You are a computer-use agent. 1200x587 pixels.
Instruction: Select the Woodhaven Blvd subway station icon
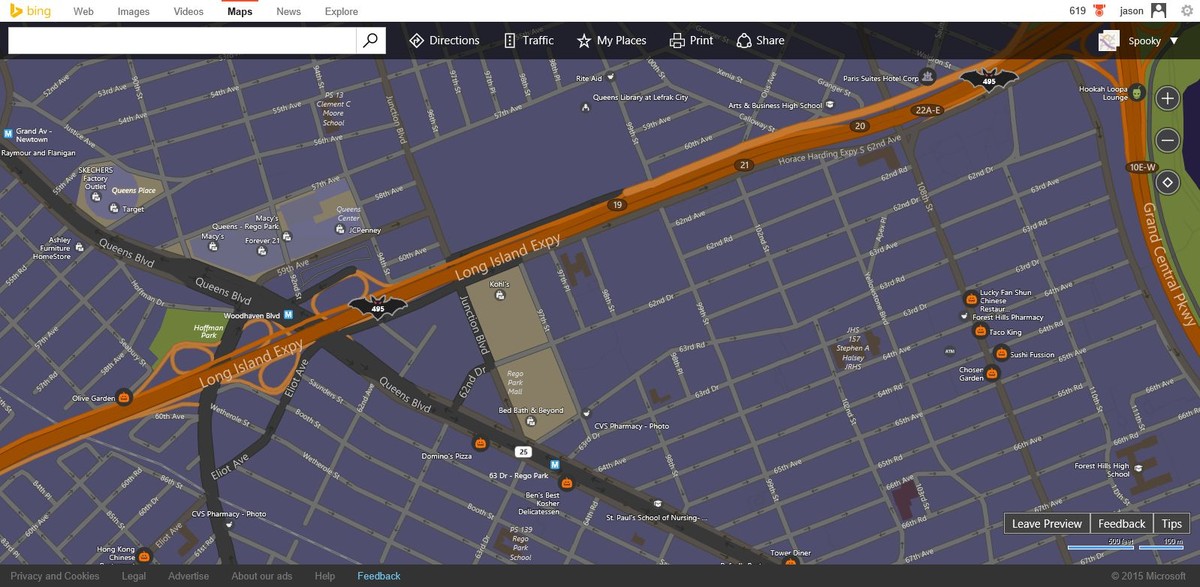289,314
